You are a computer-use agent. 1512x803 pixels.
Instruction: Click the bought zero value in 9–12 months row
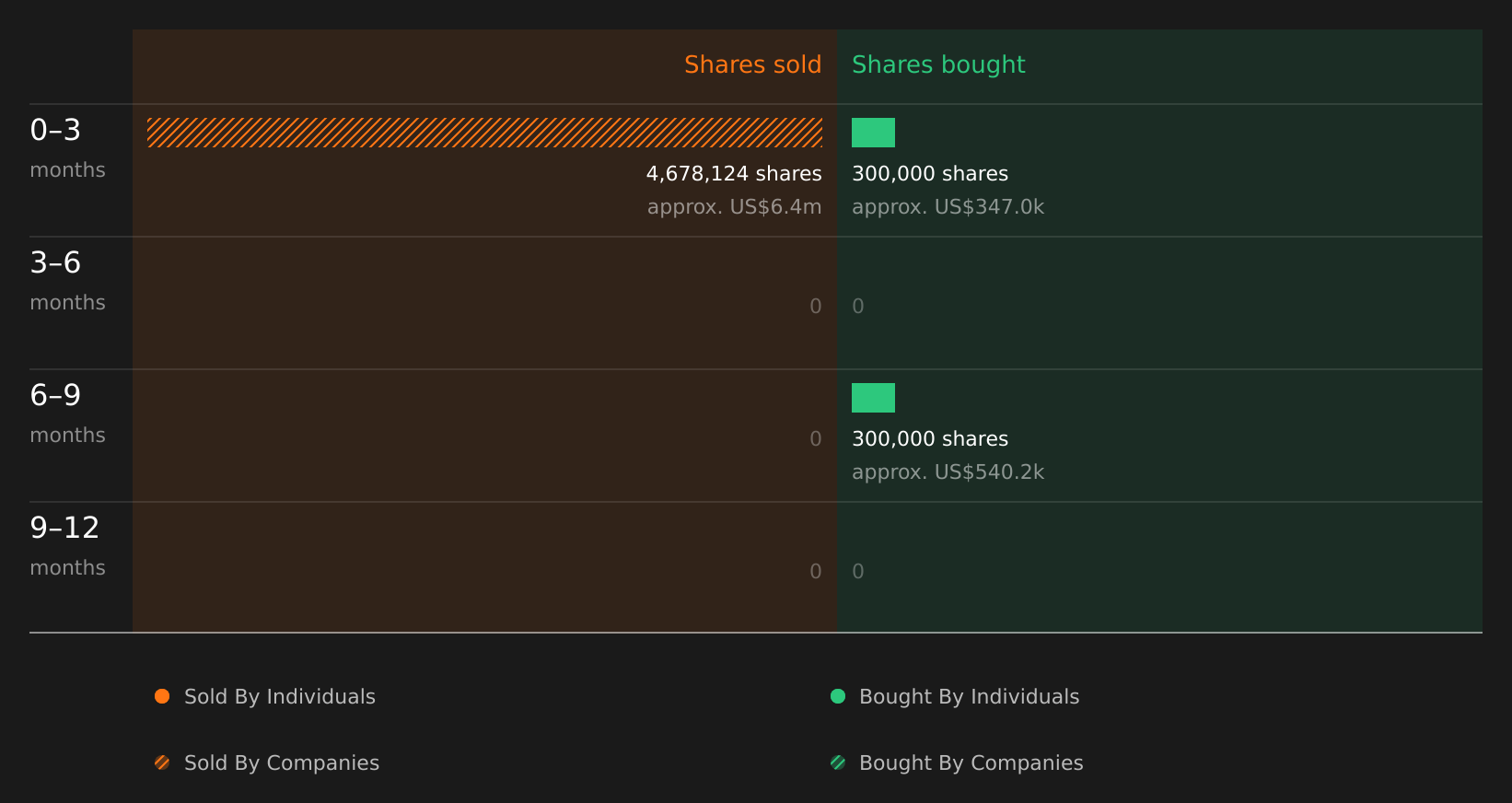(x=858, y=572)
